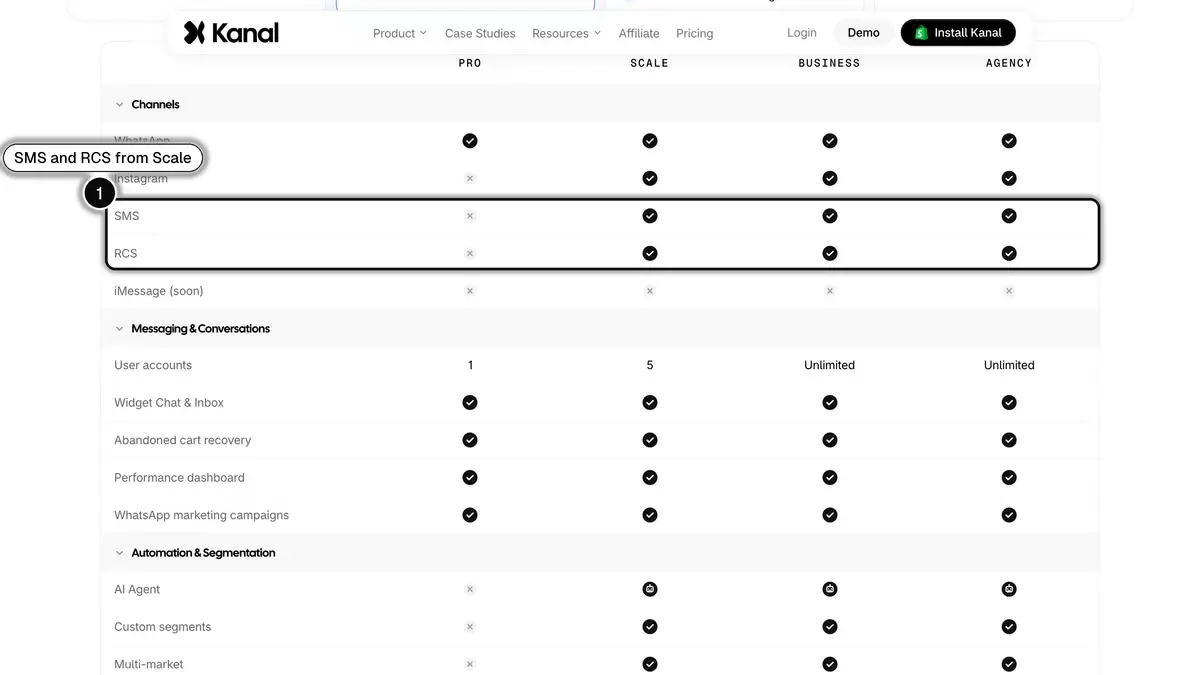Viewport: 1200px width, 675px height.
Task: Click the Widget Chat & Inbox label
Action: pyautogui.click(x=169, y=403)
